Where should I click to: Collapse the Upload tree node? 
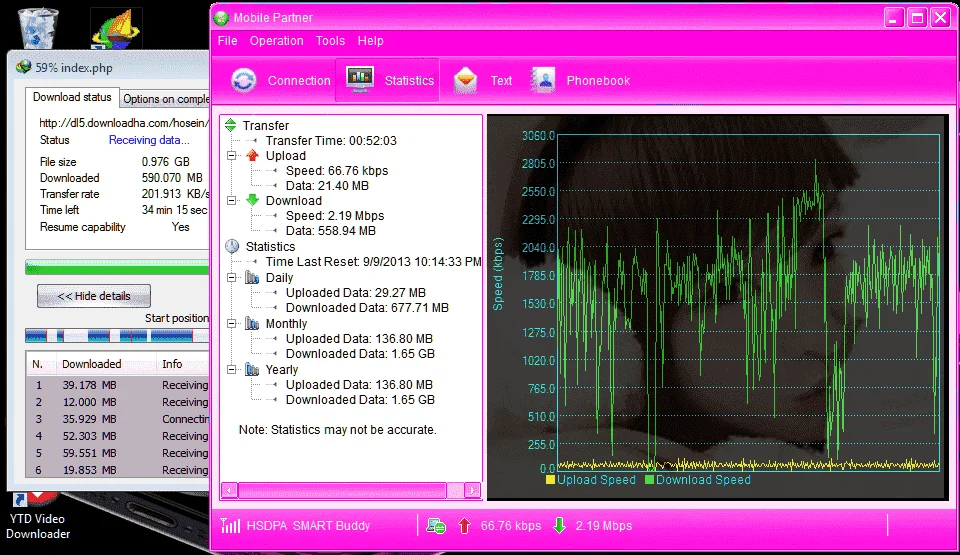(x=231, y=156)
